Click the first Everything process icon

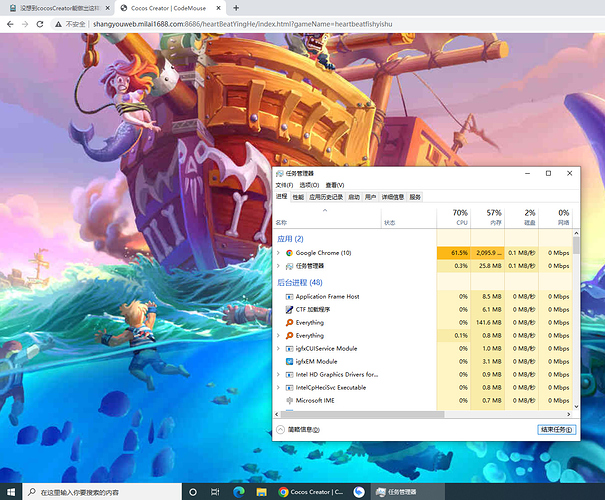(x=289, y=323)
